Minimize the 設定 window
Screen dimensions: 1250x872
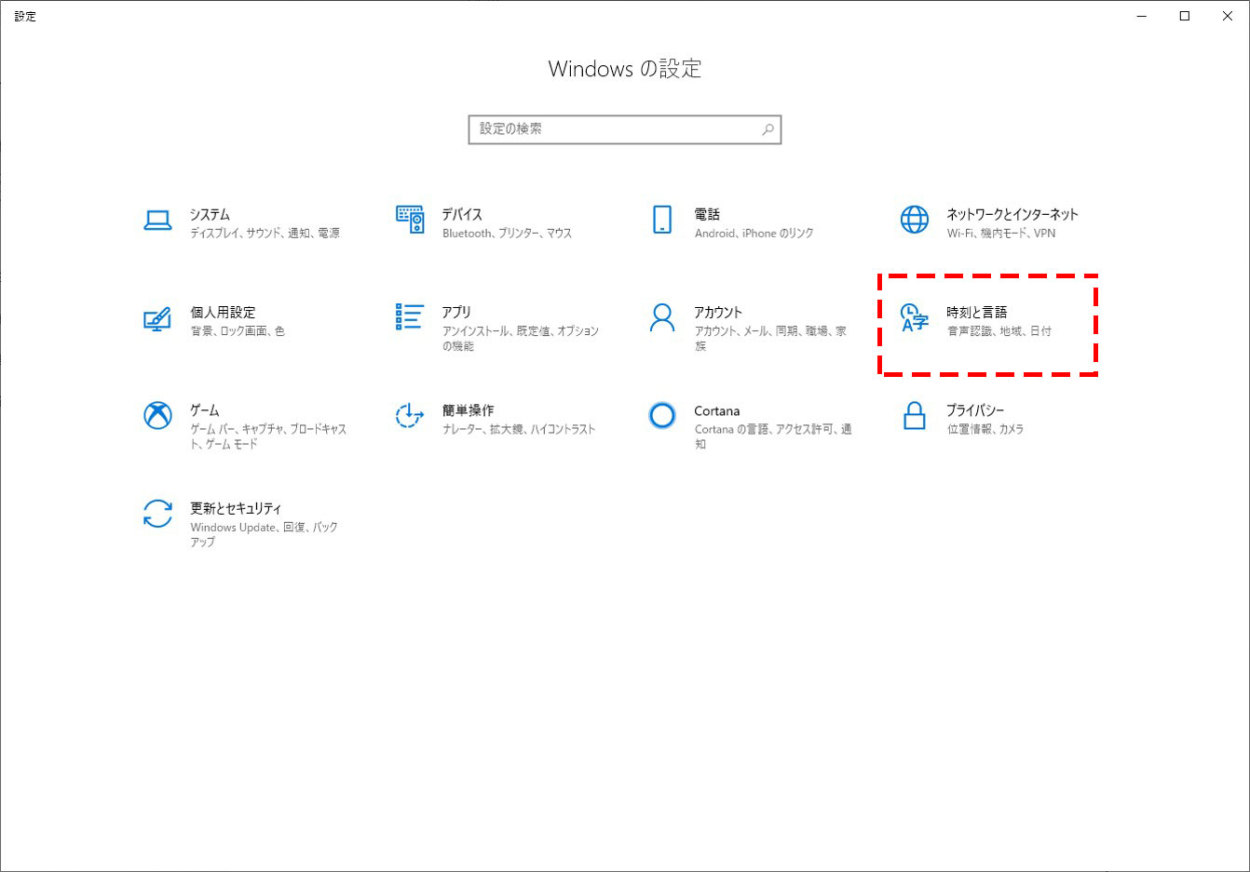click(x=1141, y=16)
